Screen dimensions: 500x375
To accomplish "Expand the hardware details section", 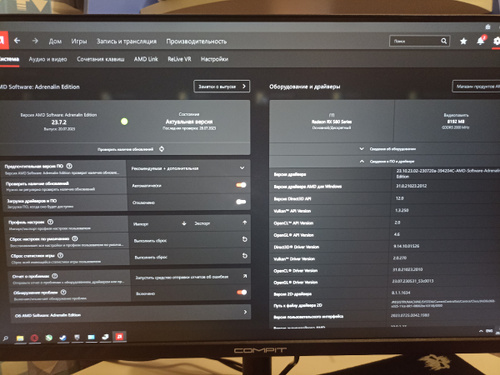I will [388, 149].
